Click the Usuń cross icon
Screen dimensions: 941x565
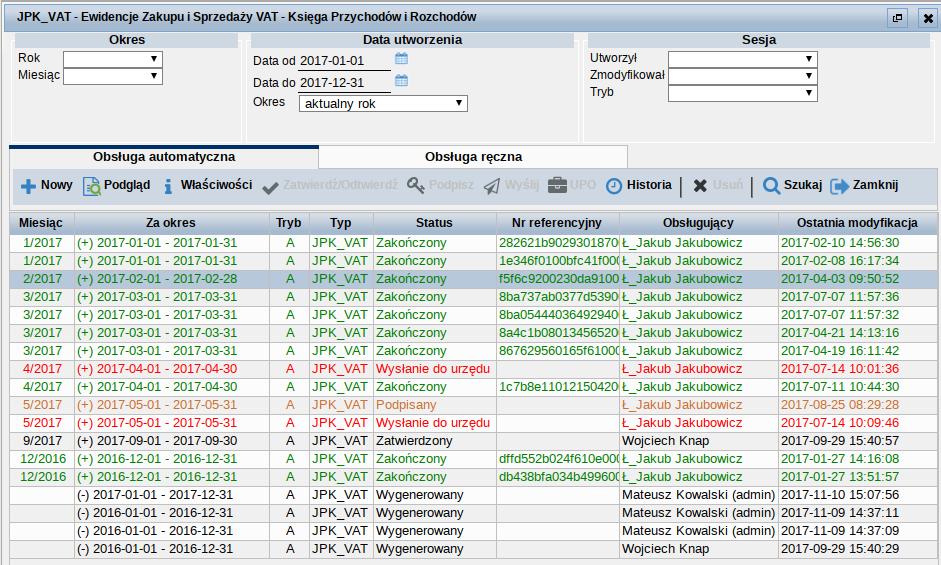(x=700, y=186)
